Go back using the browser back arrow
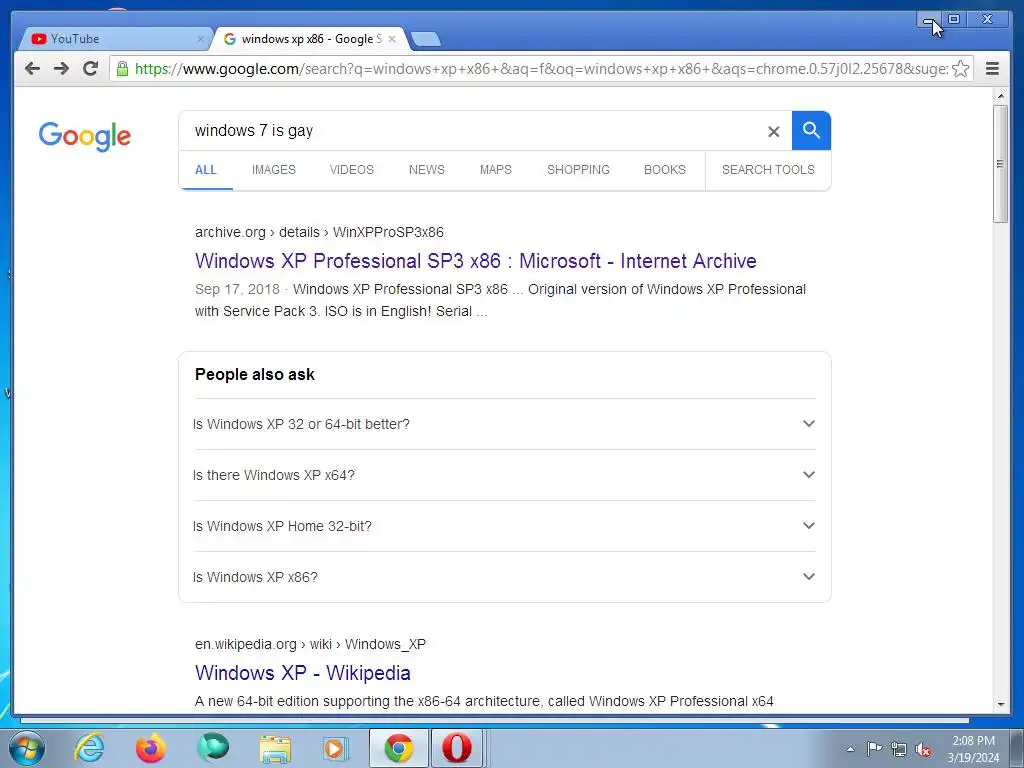Viewport: 1024px width, 768px height. coord(32,68)
